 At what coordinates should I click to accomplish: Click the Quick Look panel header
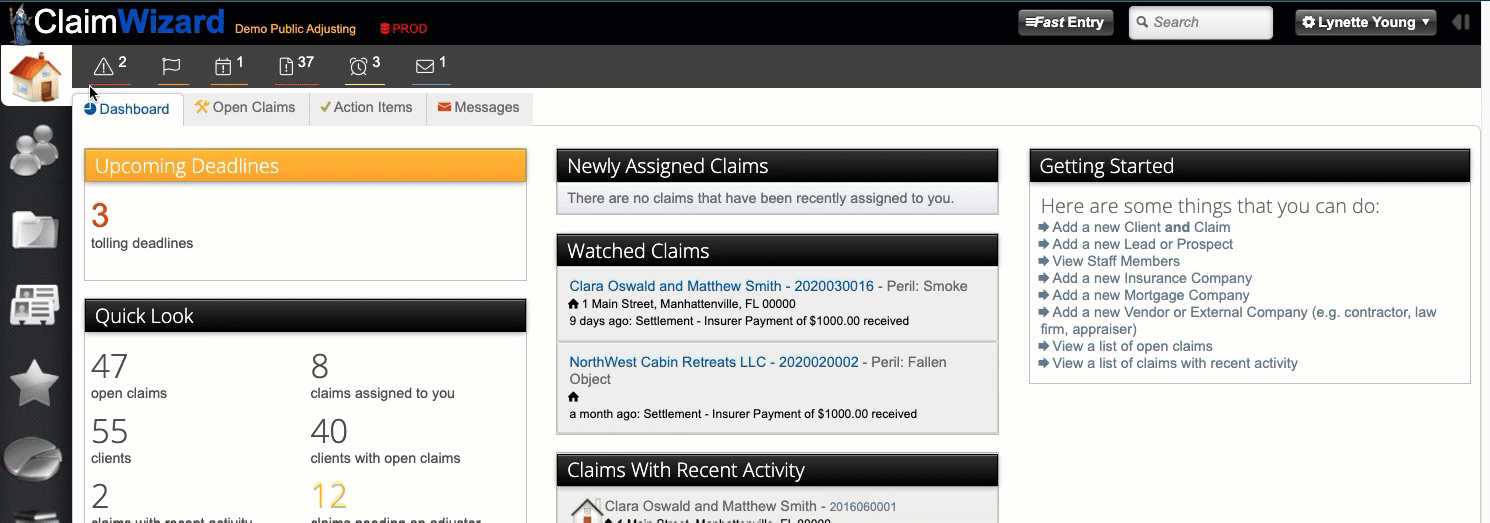305,316
